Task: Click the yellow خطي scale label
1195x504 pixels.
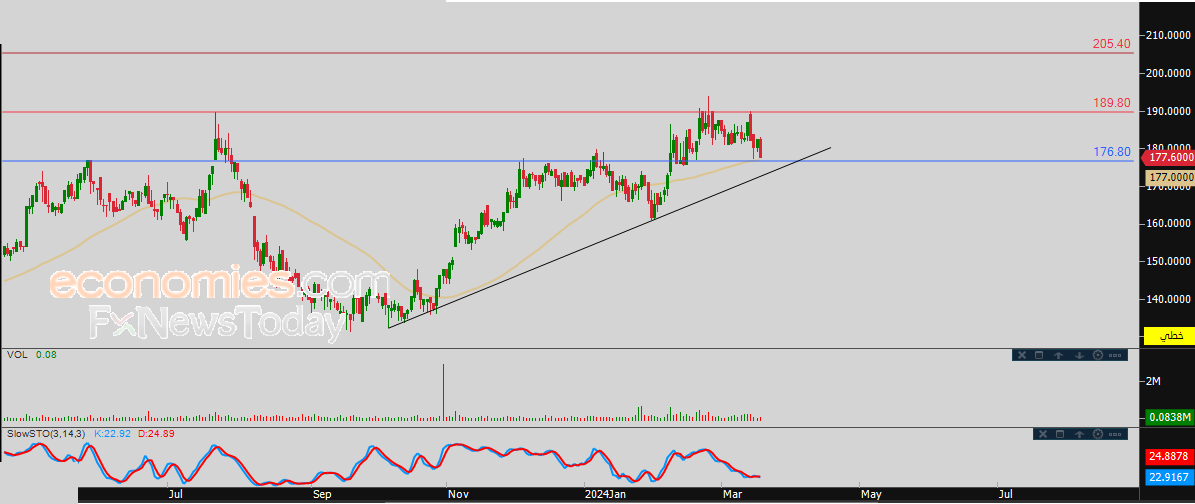Action: click(1169, 335)
